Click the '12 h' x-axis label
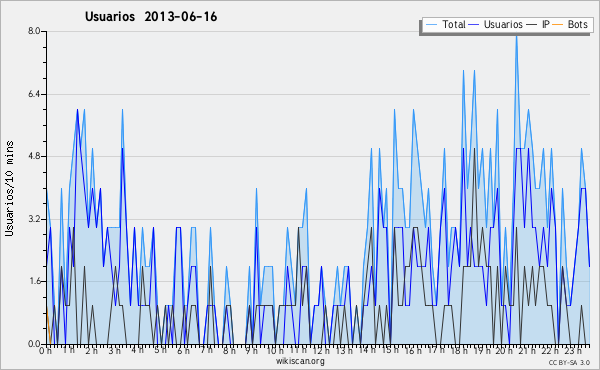 pos(321,350)
